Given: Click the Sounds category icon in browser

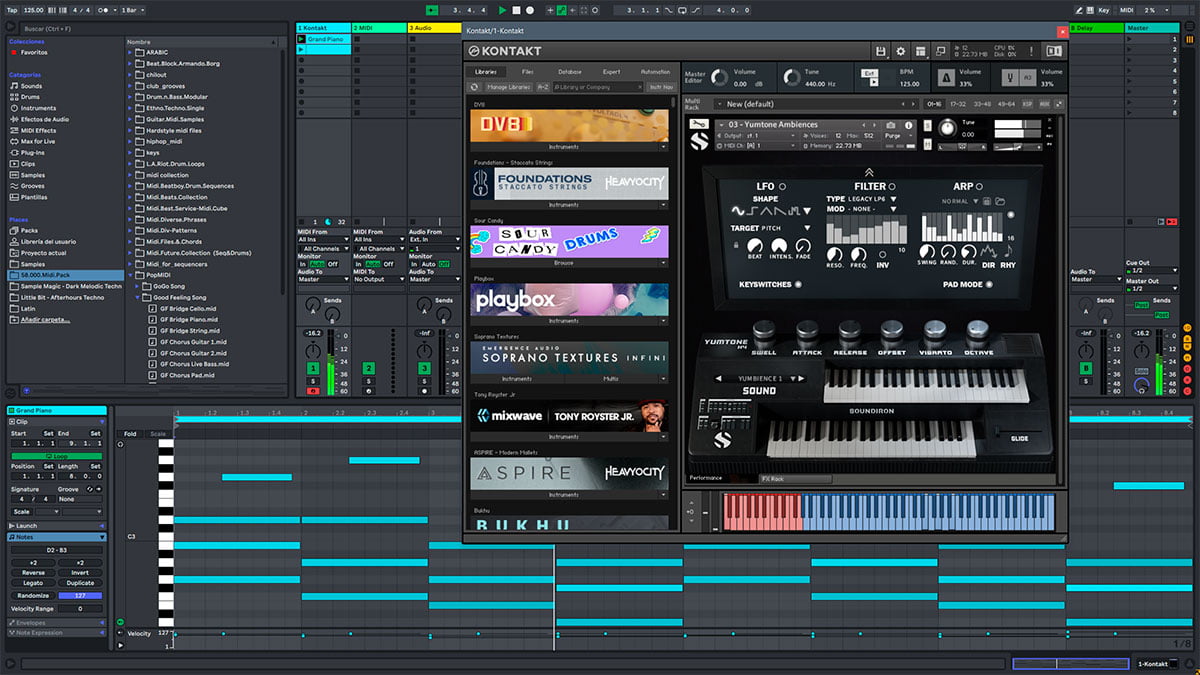Looking at the screenshot, I should (14, 86).
